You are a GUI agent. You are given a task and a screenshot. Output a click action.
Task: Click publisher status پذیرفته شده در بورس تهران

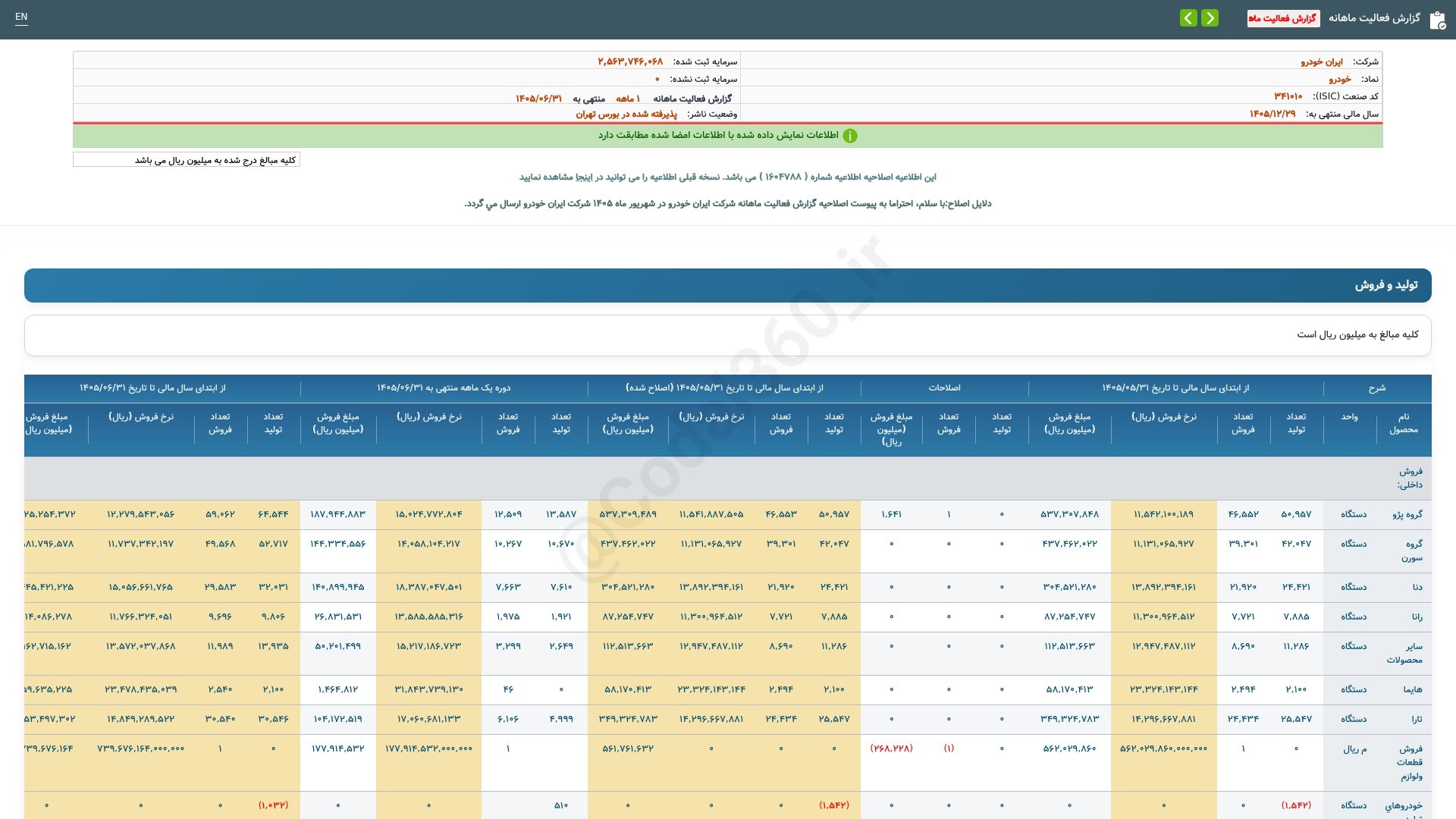(x=626, y=114)
